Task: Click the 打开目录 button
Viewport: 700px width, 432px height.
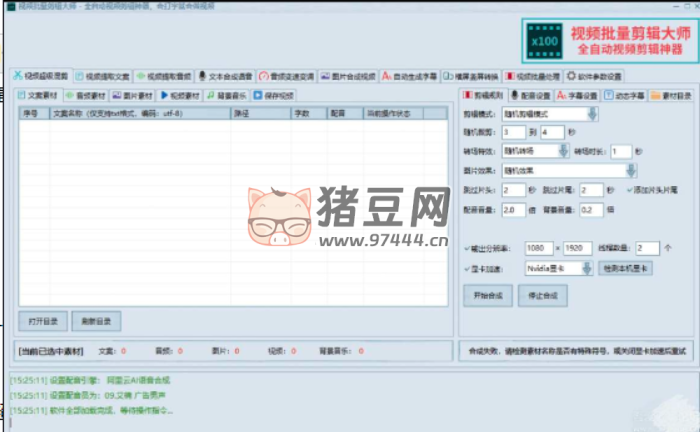Action: 43,320
